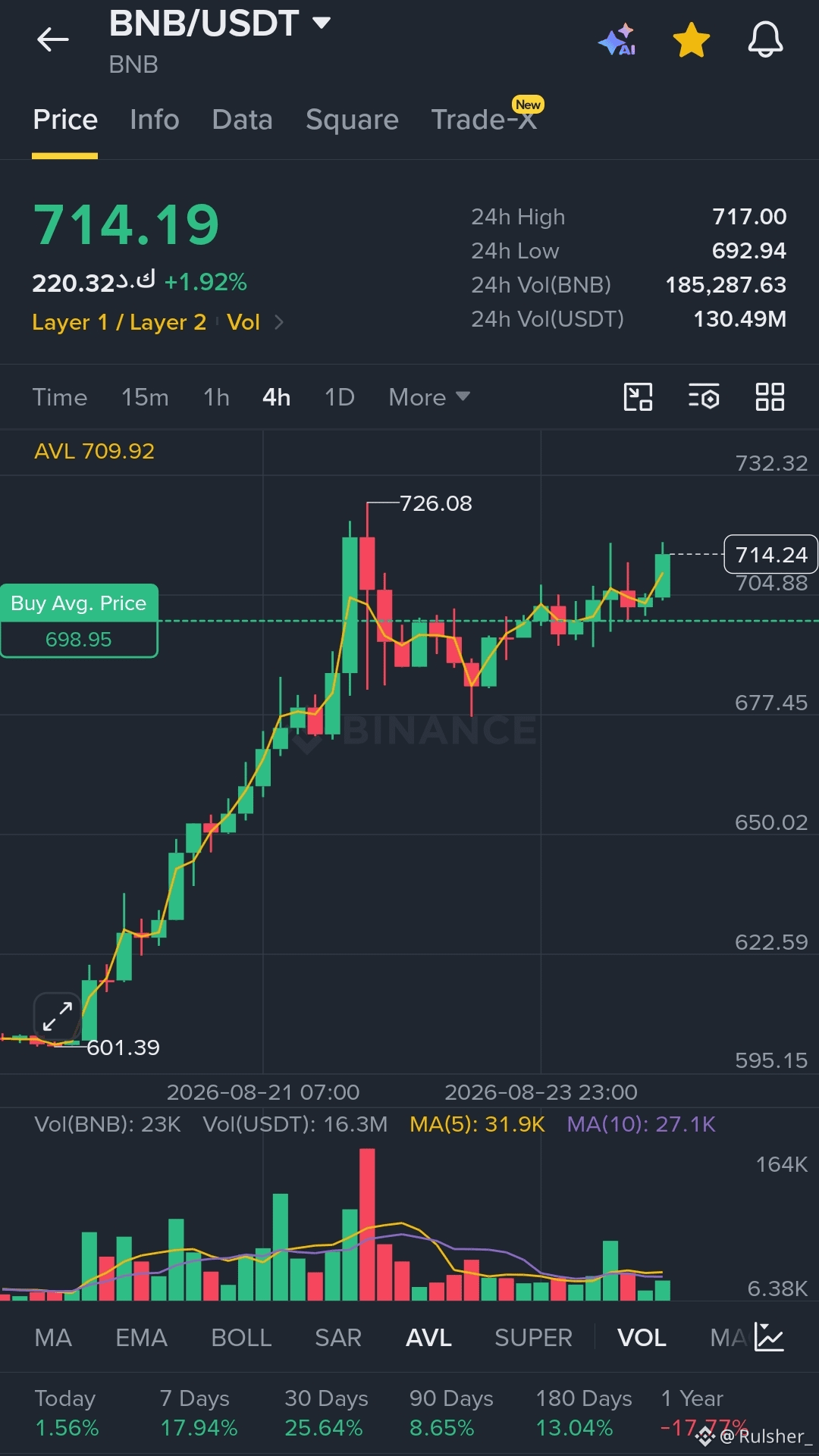Toggle the favorite star icon
Image resolution: width=819 pixels, height=1456 pixels.
tap(692, 39)
